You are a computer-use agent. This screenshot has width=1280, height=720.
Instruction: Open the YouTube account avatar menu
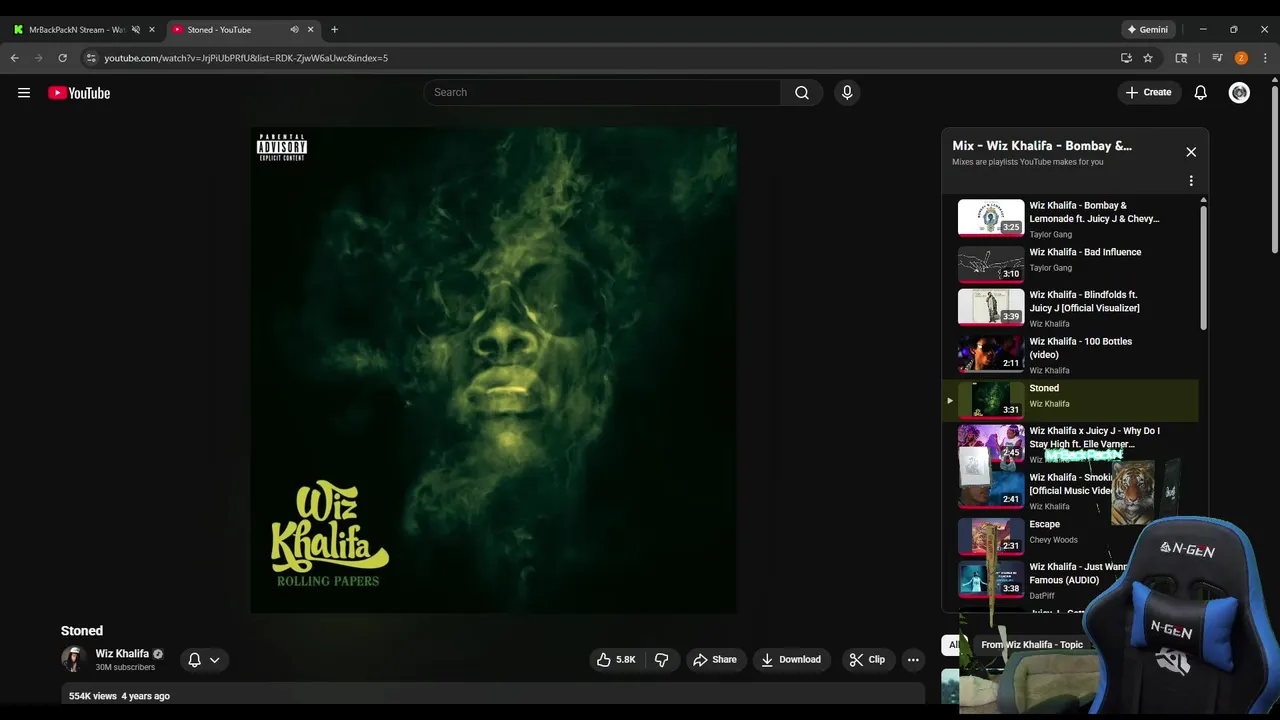click(1239, 93)
